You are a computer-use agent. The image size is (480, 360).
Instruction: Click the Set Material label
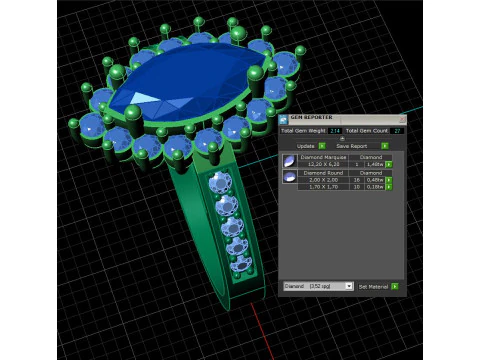373,286
